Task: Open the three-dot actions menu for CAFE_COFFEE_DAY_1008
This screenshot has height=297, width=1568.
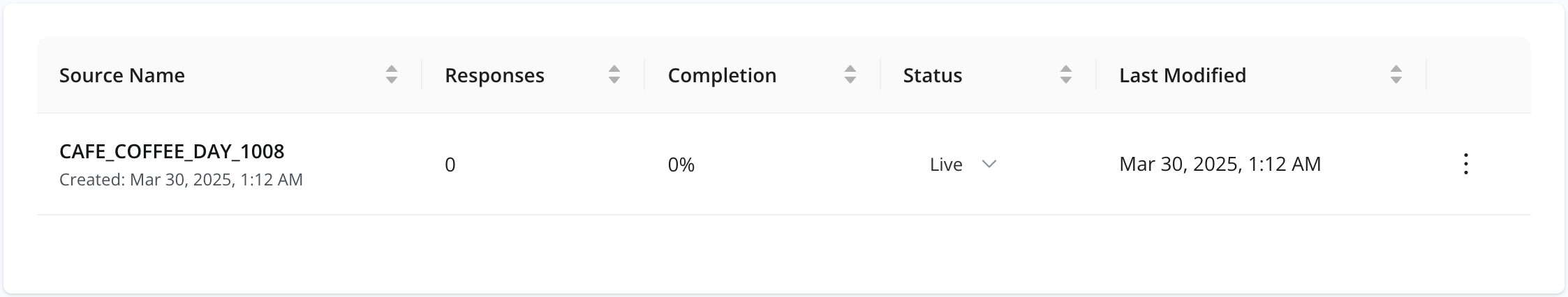Action: [x=1466, y=164]
